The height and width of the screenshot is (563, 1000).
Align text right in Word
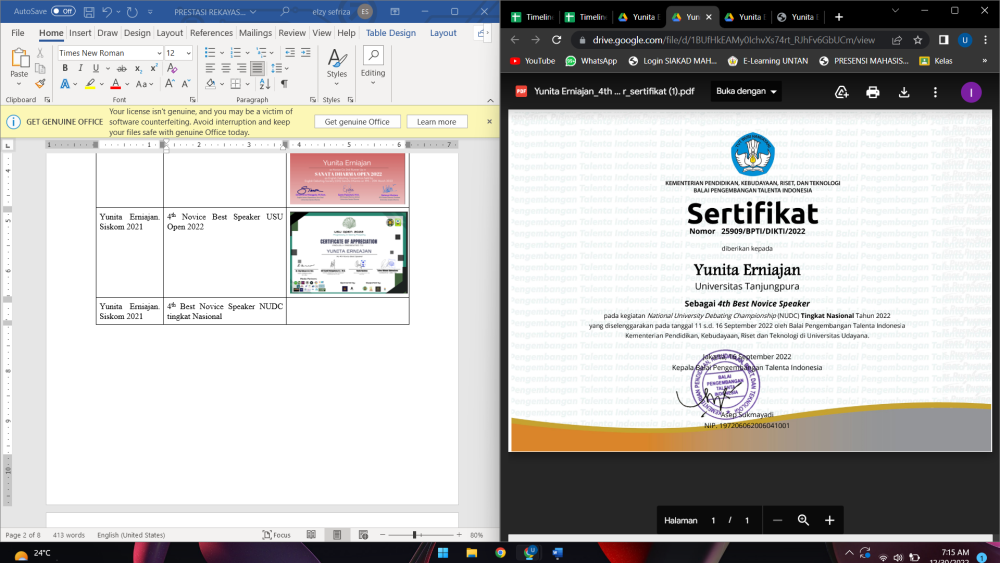click(241, 68)
